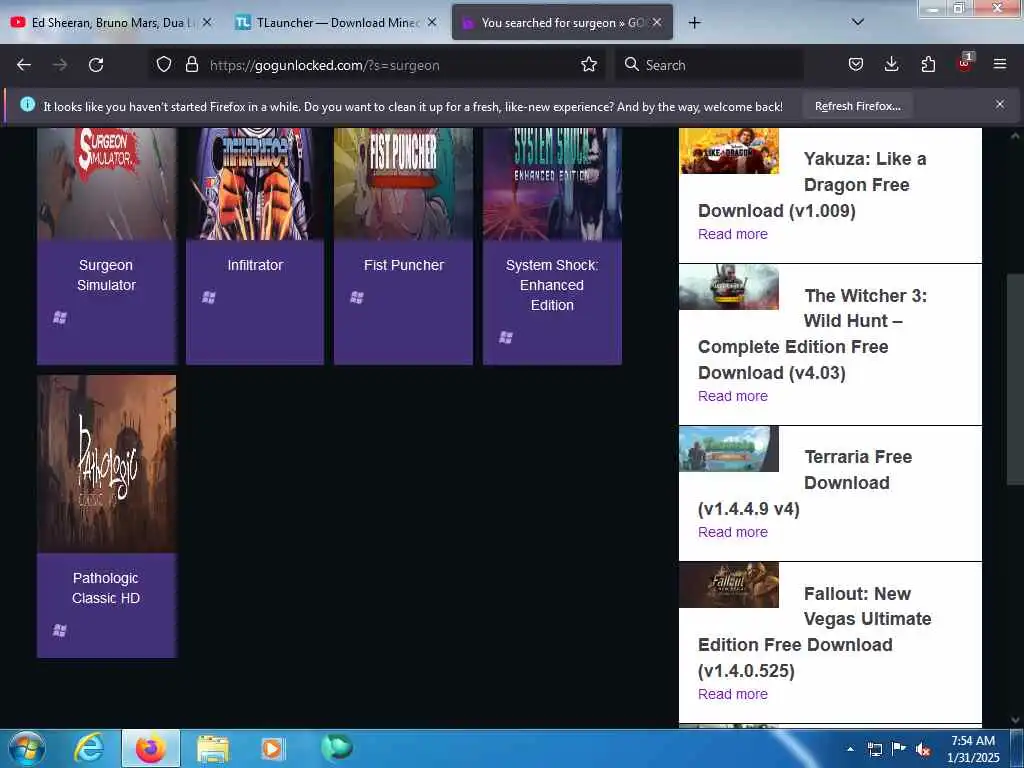Screen dimensions: 1024x768
Task: Click Read more under Terraria
Action: tap(733, 532)
